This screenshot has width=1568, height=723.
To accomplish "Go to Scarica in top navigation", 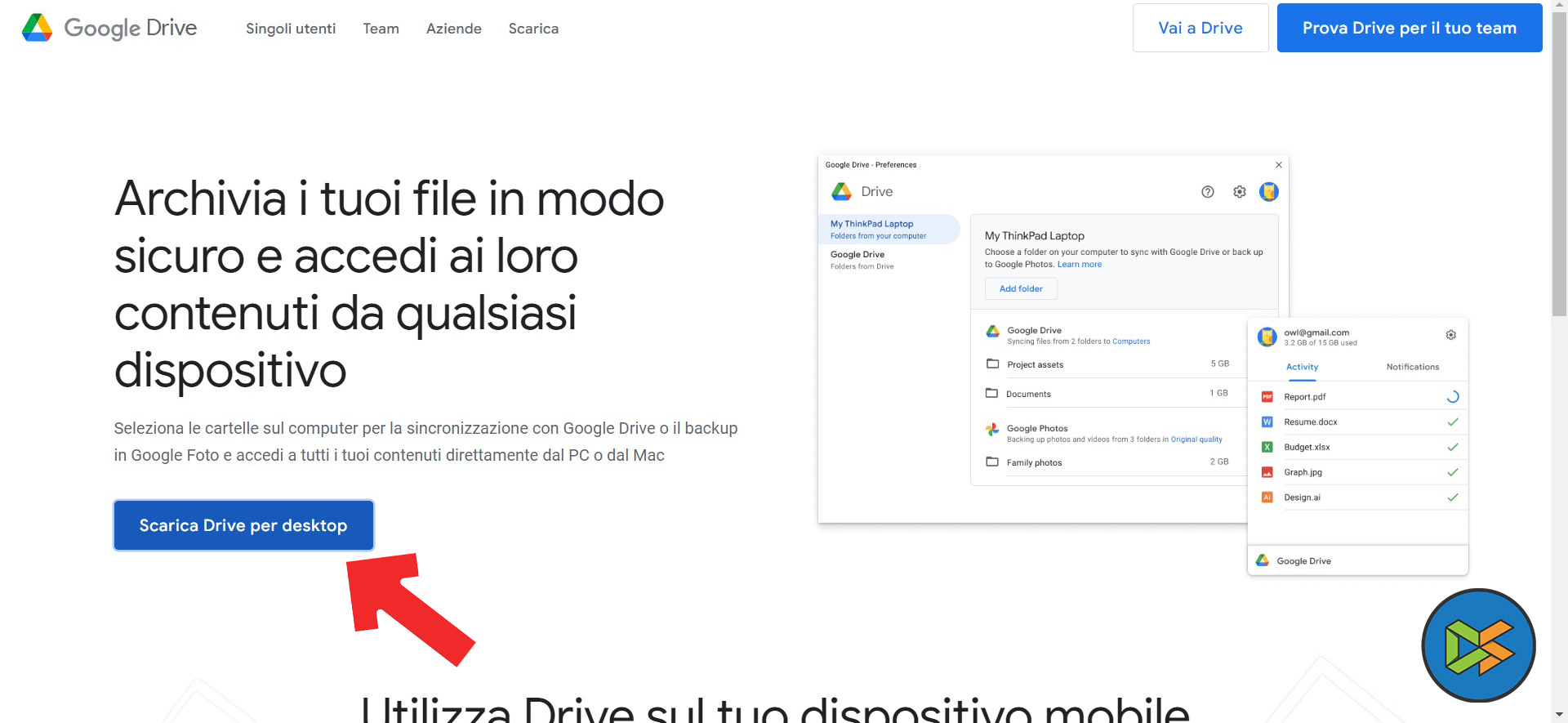I will (533, 29).
